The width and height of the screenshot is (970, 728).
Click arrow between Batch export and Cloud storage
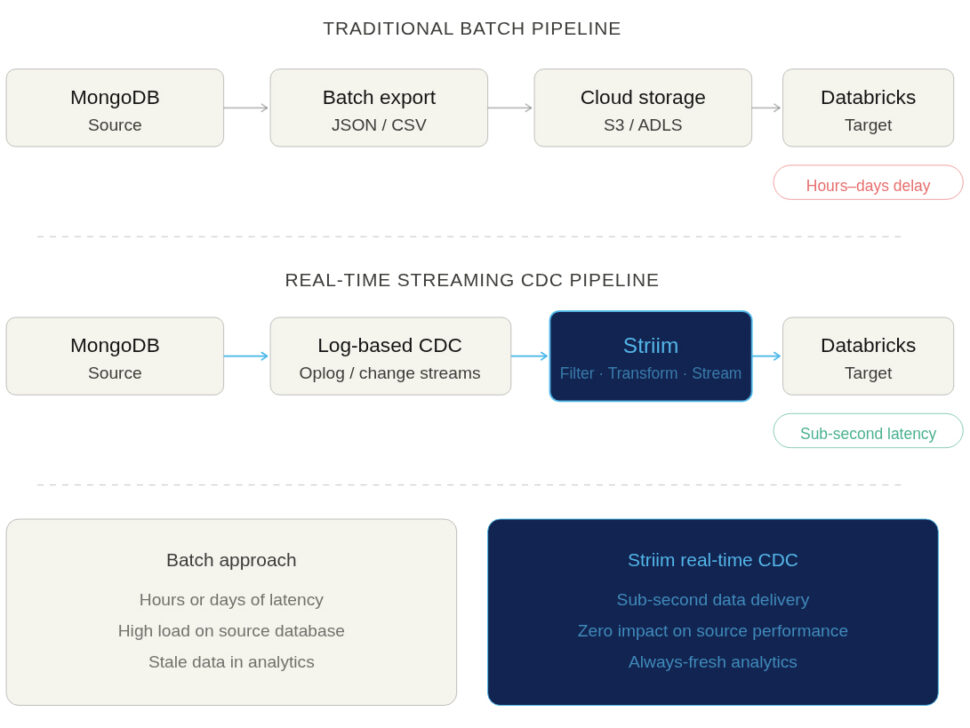click(x=511, y=108)
